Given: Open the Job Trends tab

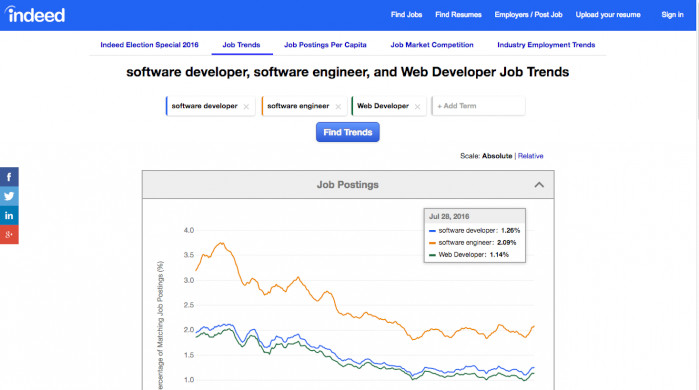Looking at the screenshot, I should [242, 45].
